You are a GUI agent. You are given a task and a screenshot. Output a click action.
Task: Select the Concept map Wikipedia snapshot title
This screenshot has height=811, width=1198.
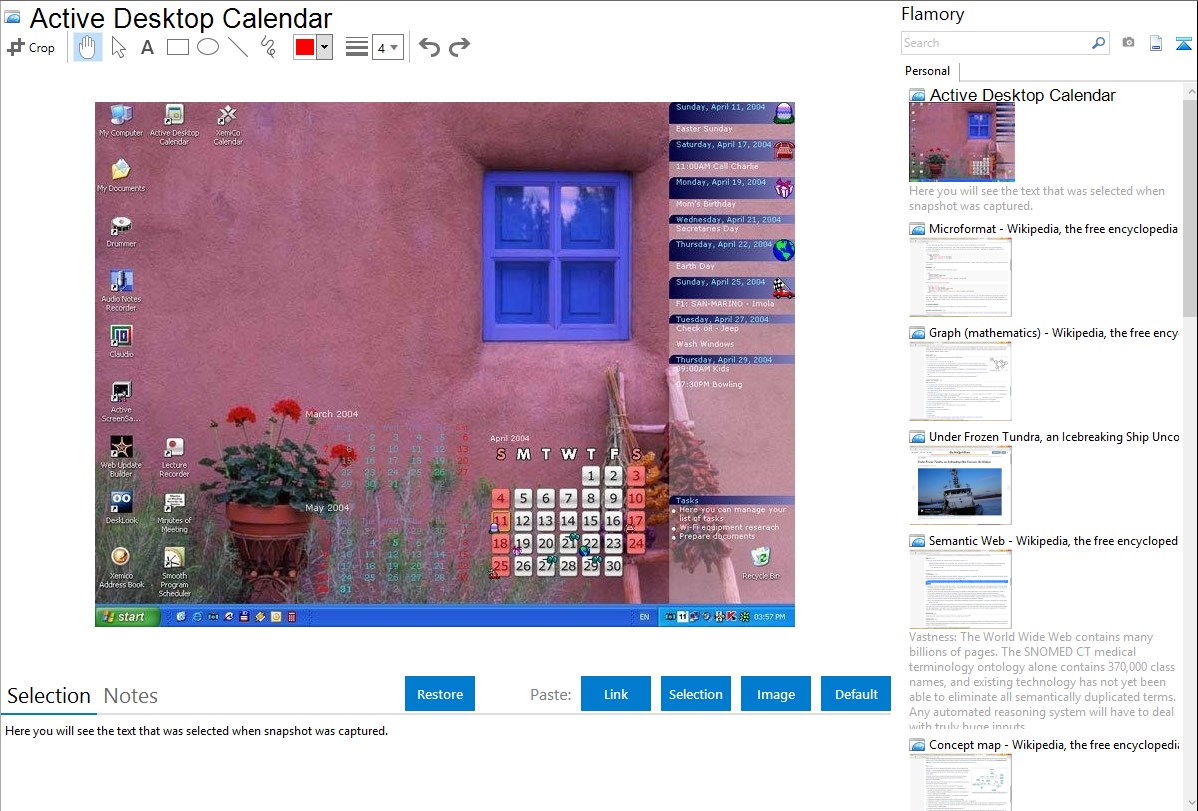1054,744
